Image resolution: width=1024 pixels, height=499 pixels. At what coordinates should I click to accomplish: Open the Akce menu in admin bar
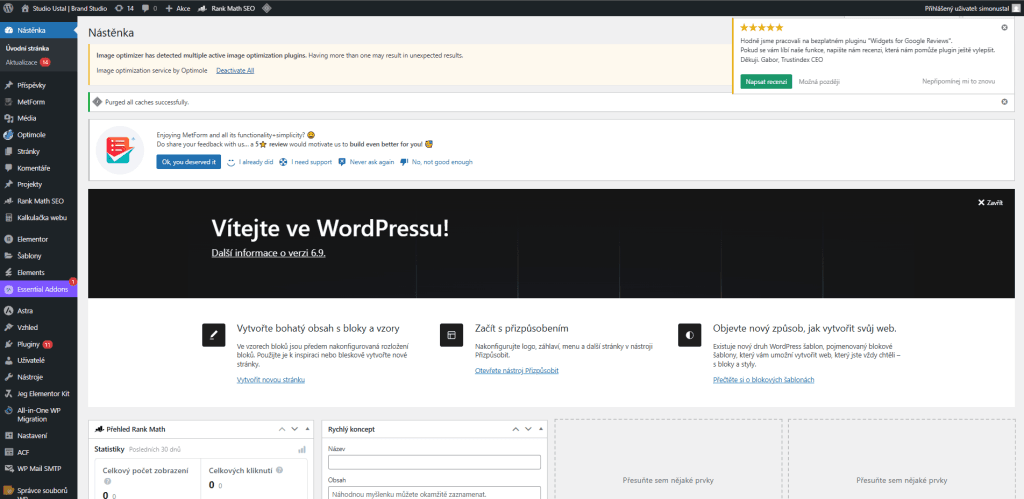[x=178, y=8]
